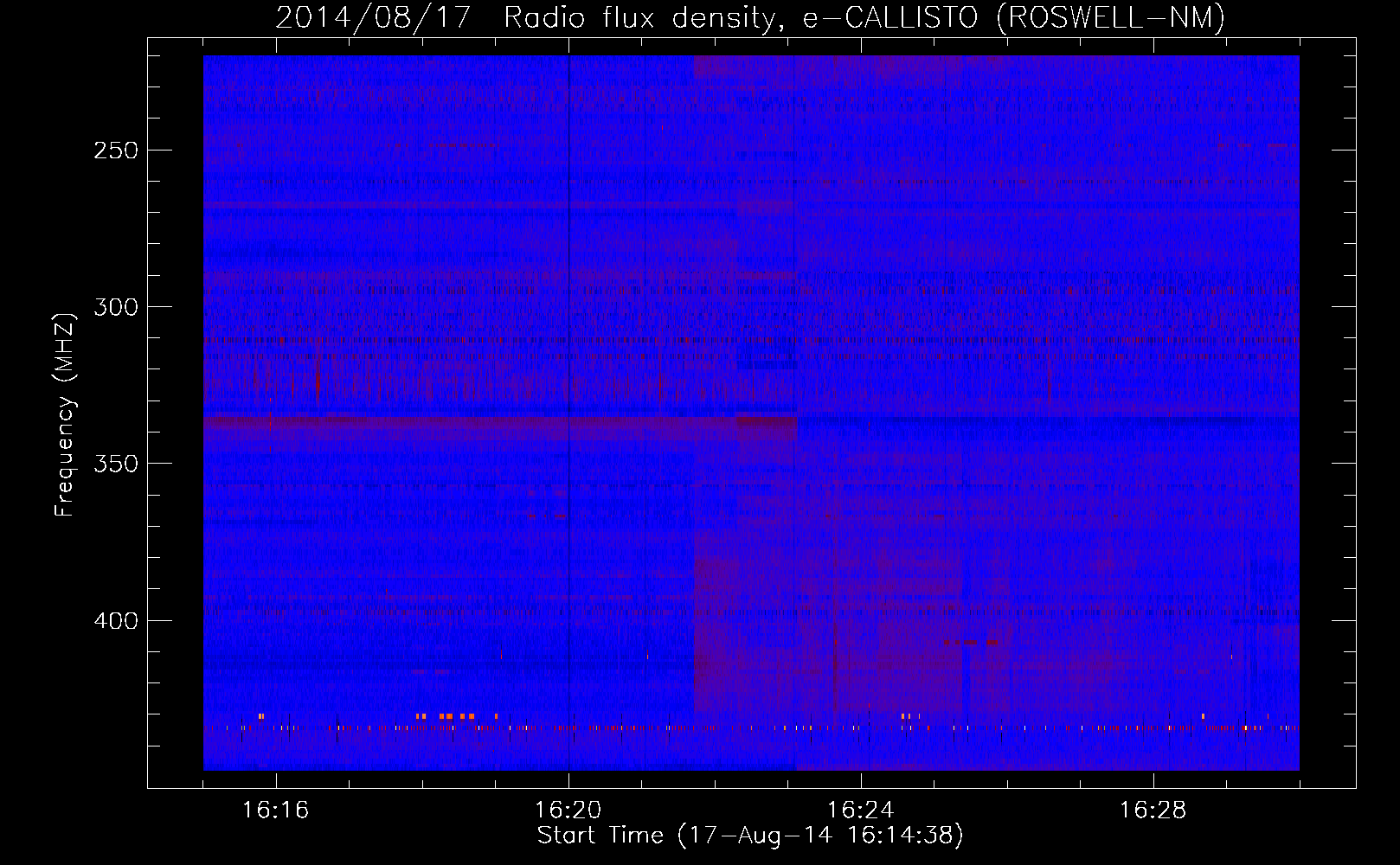Select the 250 frequency axis label

116,151
